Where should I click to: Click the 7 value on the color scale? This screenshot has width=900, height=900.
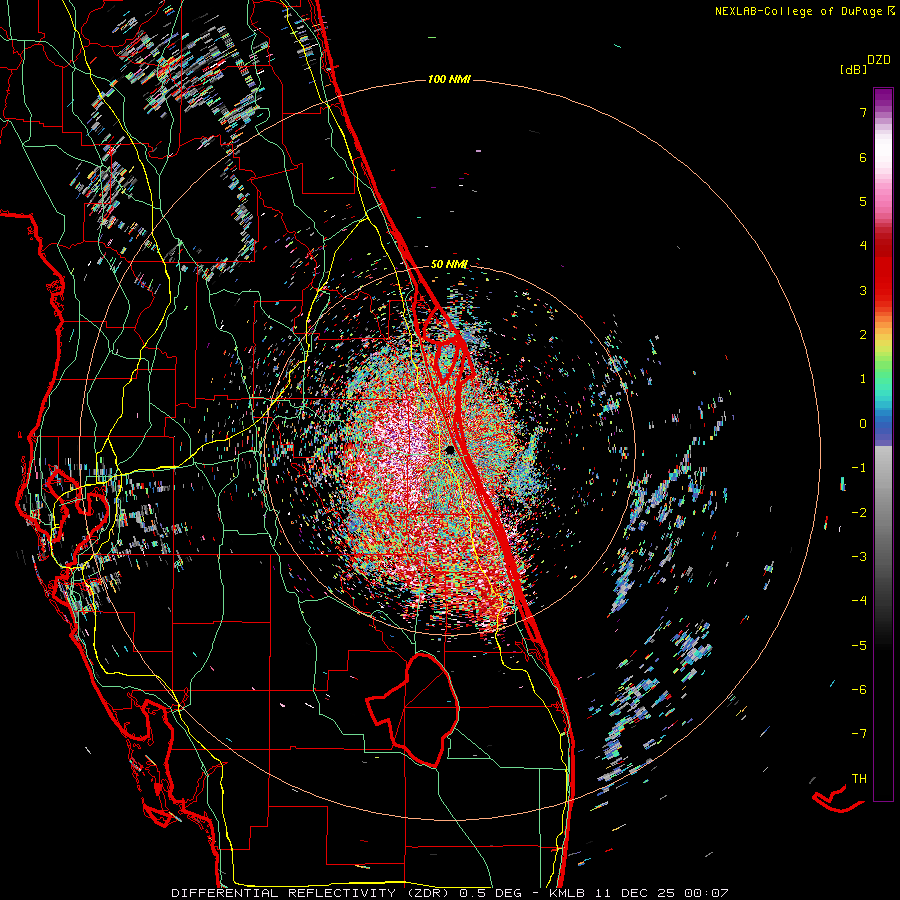point(863,112)
